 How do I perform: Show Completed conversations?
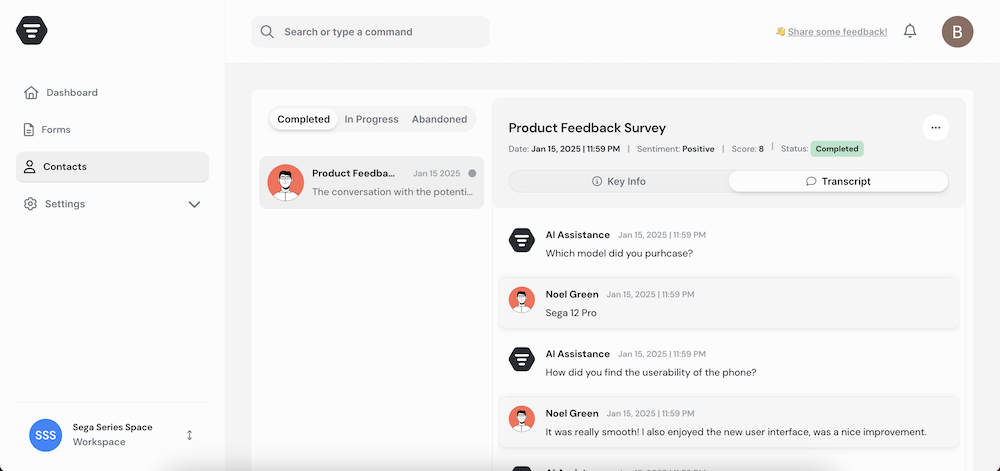(x=303, y=119)
